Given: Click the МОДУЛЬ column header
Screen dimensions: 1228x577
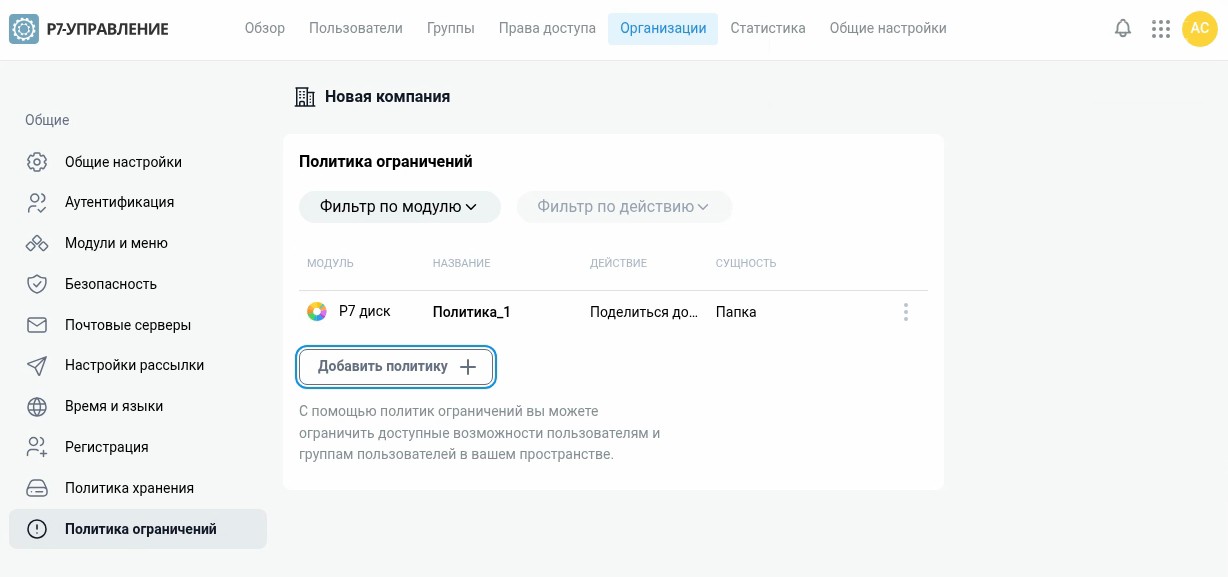Looking at the screenshot, I should click(x=330, y=264).
